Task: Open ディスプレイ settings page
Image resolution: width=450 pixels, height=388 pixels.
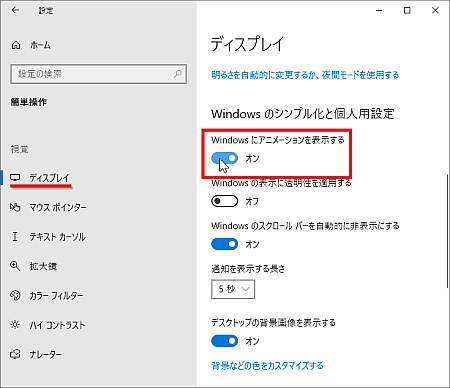Action: (x=49, y=178)
